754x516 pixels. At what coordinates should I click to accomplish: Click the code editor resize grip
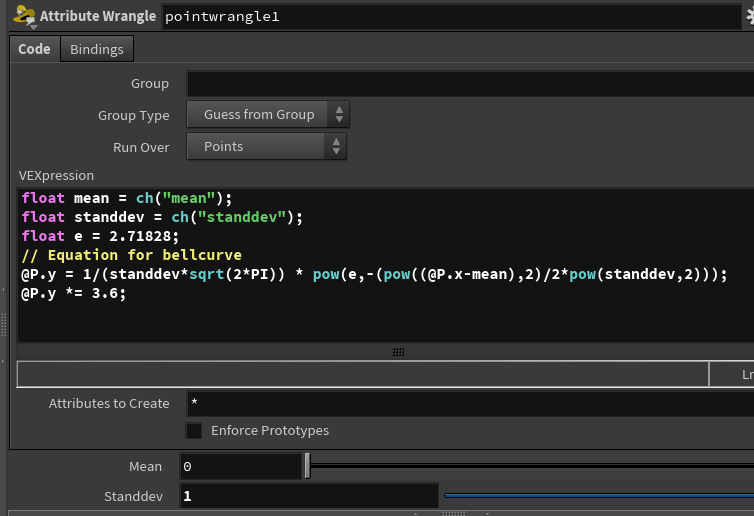tap(398, 352)
